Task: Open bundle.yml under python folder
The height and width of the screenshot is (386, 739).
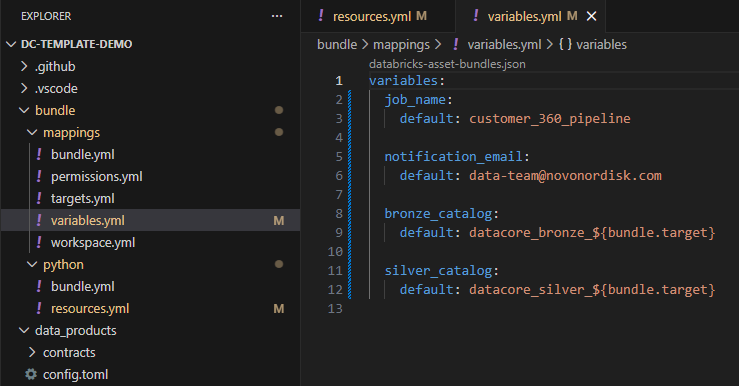Action: tap(82, 287)
